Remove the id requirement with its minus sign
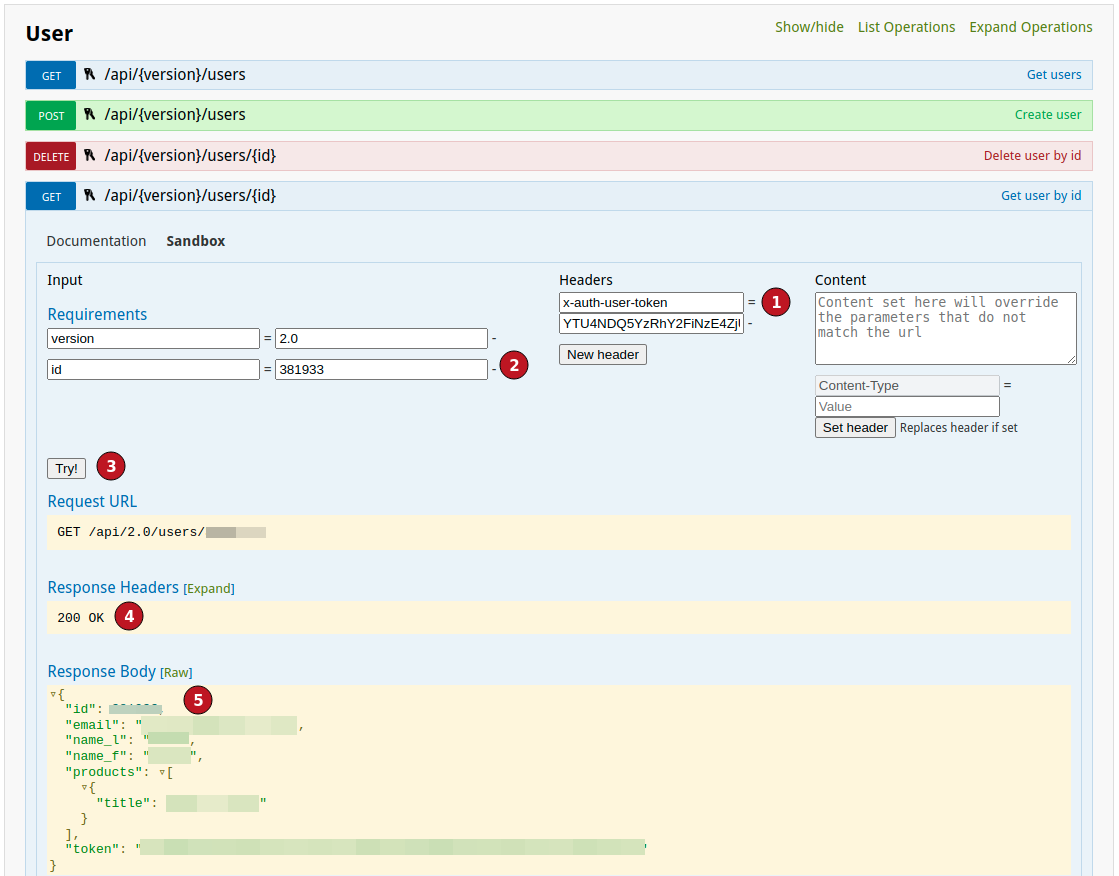The image size is (1119, 876). pyautogui.click(x=494, y=369)
